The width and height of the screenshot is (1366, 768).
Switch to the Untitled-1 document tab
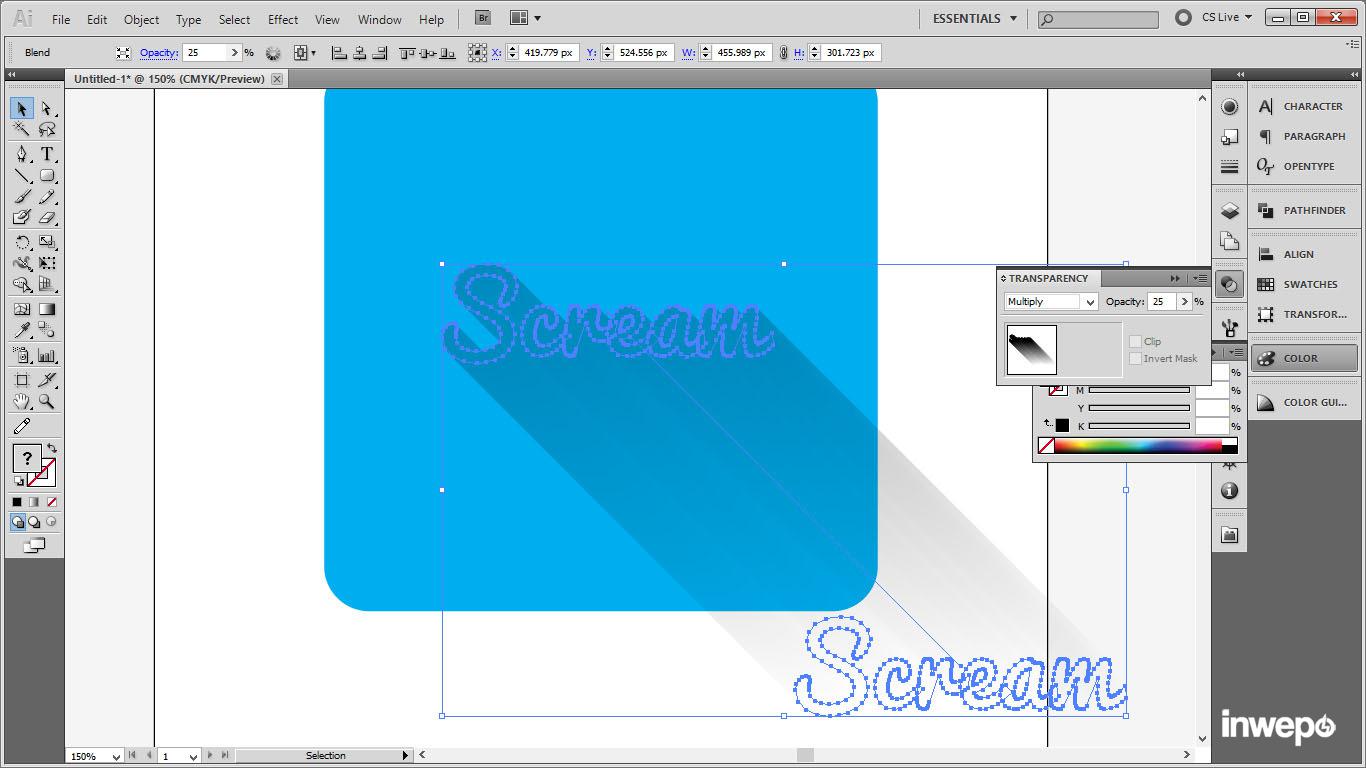tap(169, 79)
